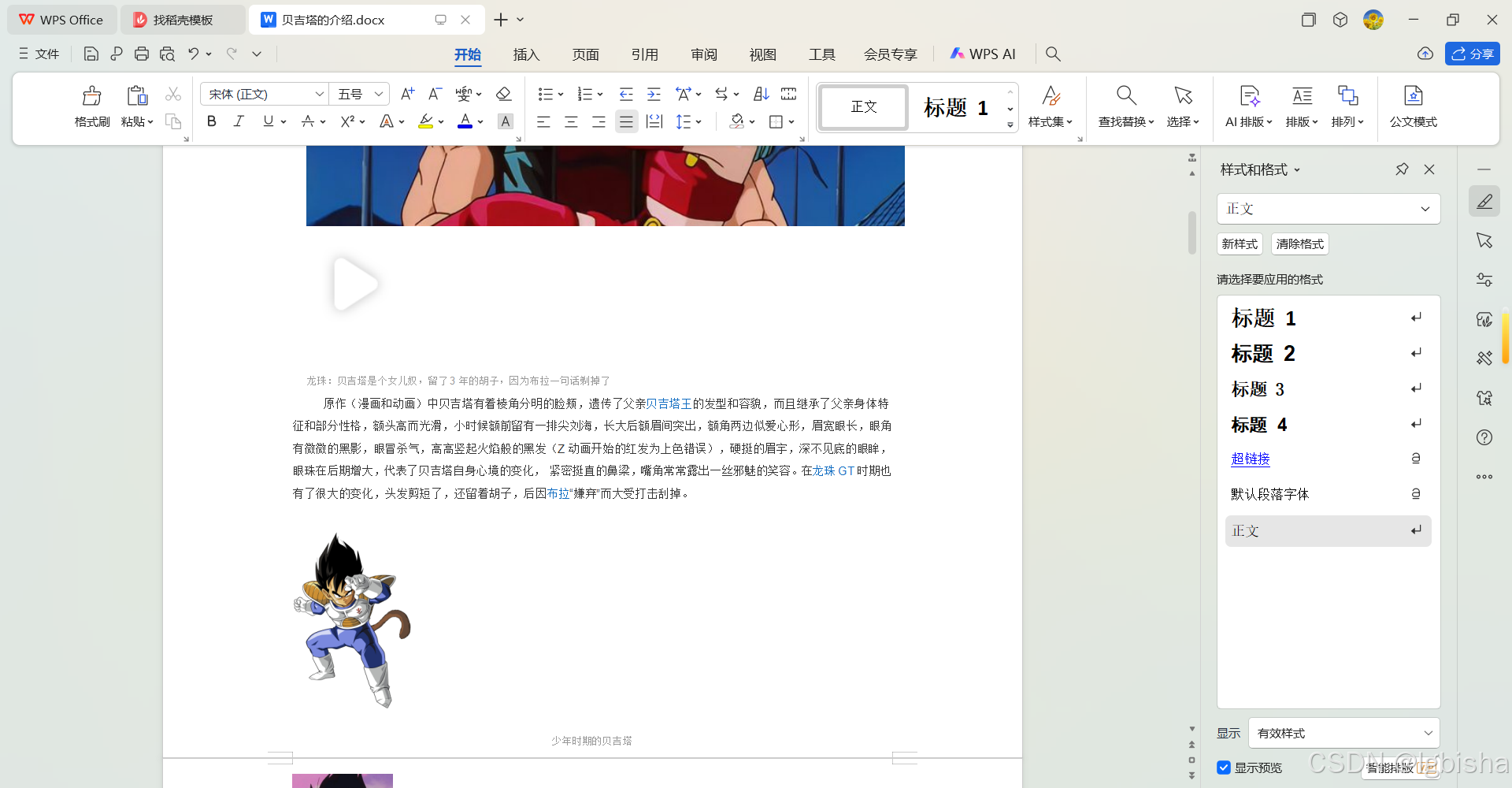
Task: Click the Save document icon
Action: [x=91, y=54]
